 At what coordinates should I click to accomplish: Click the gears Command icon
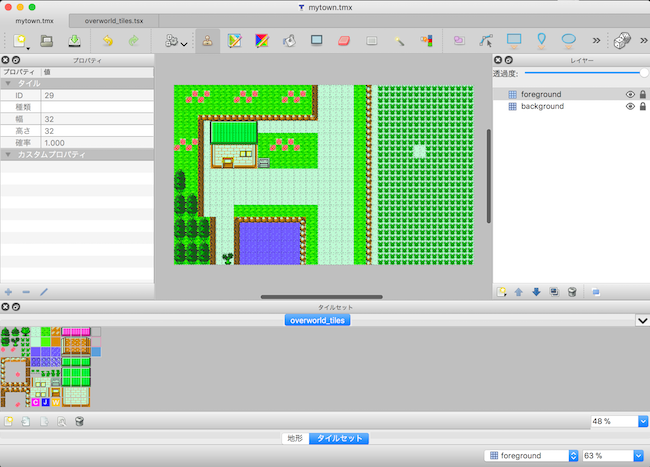(171, 41)
